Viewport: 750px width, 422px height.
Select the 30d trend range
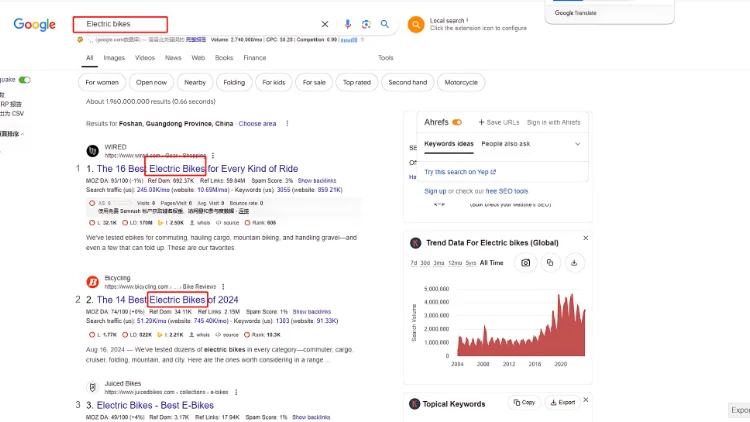coord(425,263)
